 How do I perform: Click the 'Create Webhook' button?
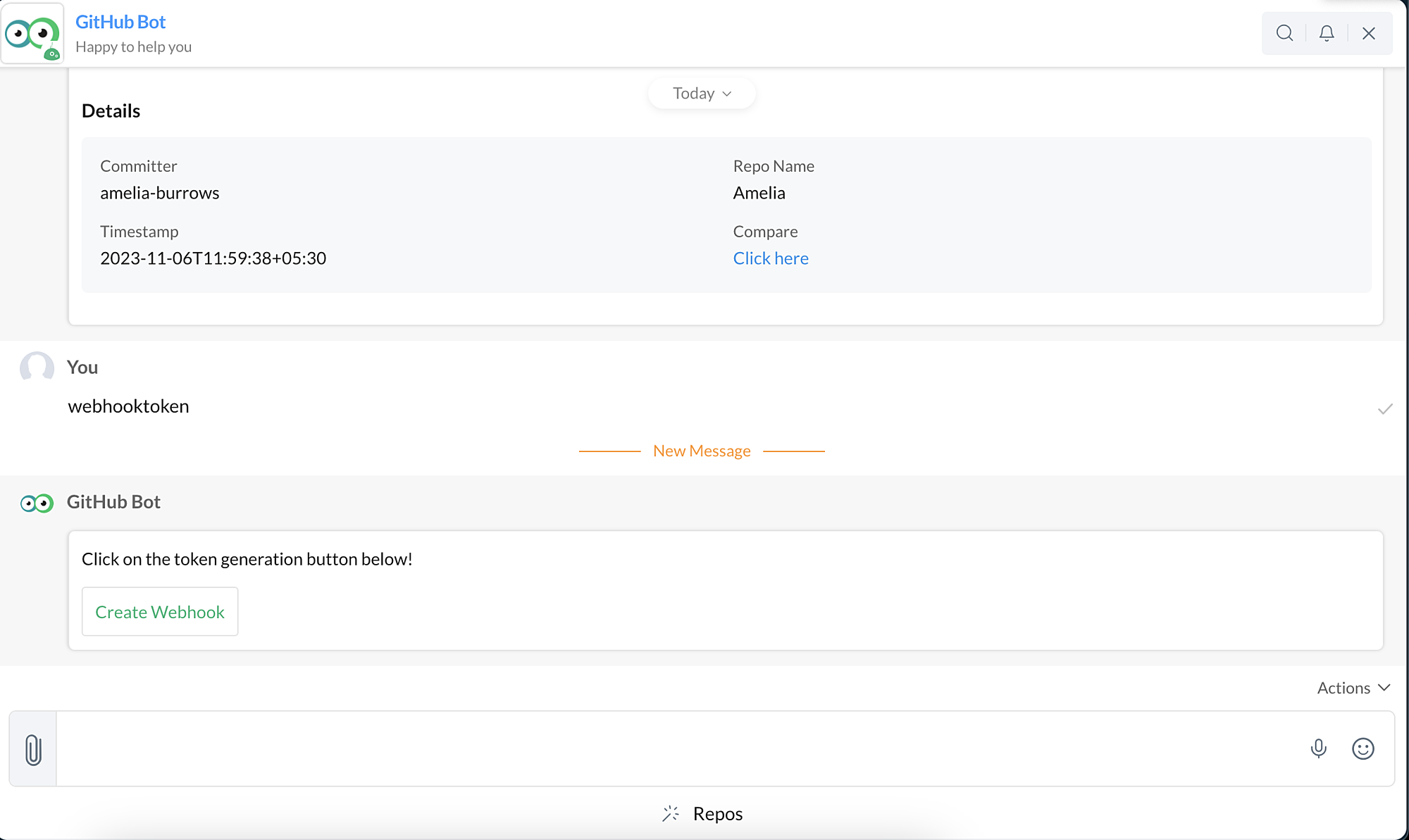pyautogui.click(x=159, y=611)
